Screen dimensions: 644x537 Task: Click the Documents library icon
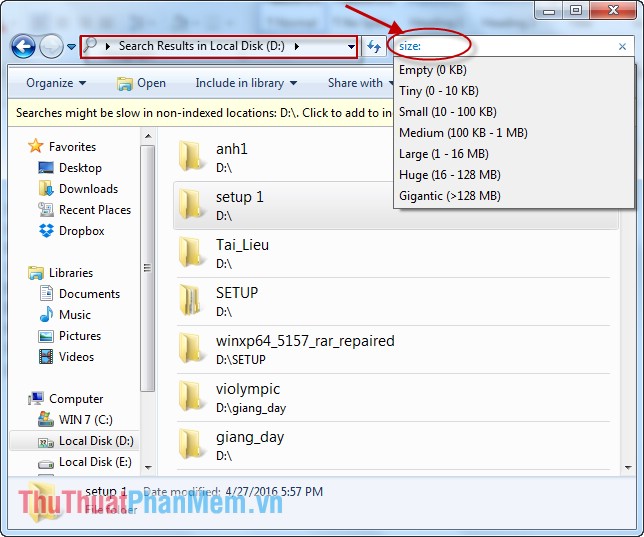pyautogui.click(x=46, y=293)
